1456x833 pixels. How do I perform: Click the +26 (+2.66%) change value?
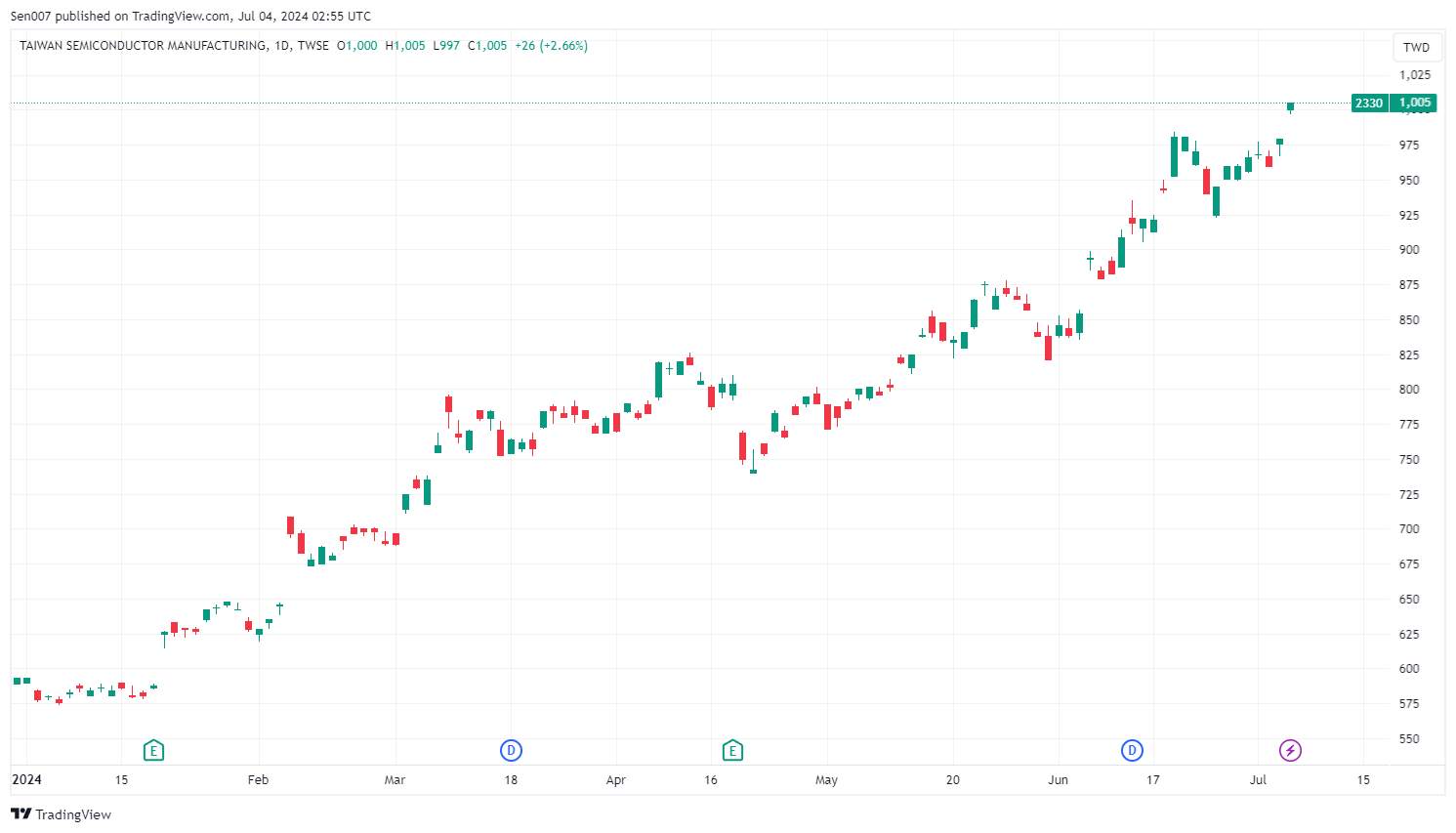point(551,46)
